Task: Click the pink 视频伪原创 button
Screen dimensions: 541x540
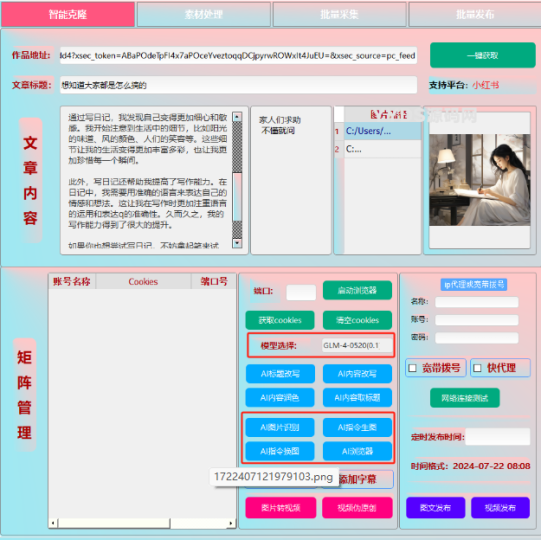Action: click(x=357, y=508)
